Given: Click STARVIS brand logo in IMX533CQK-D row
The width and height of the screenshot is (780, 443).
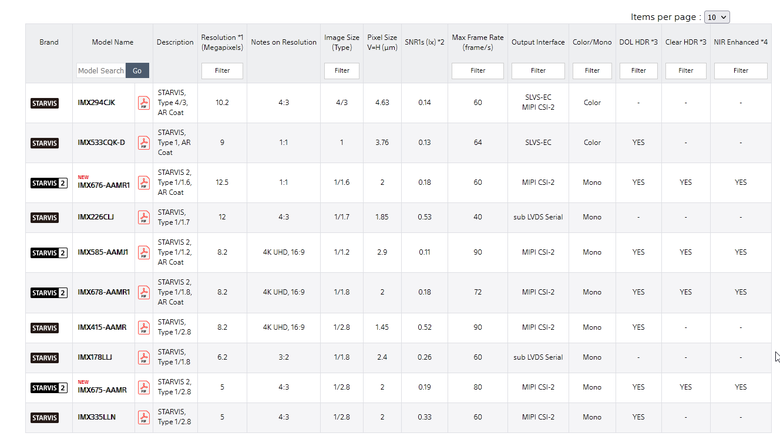Looking at the screenshot, I should click(45, 143).
